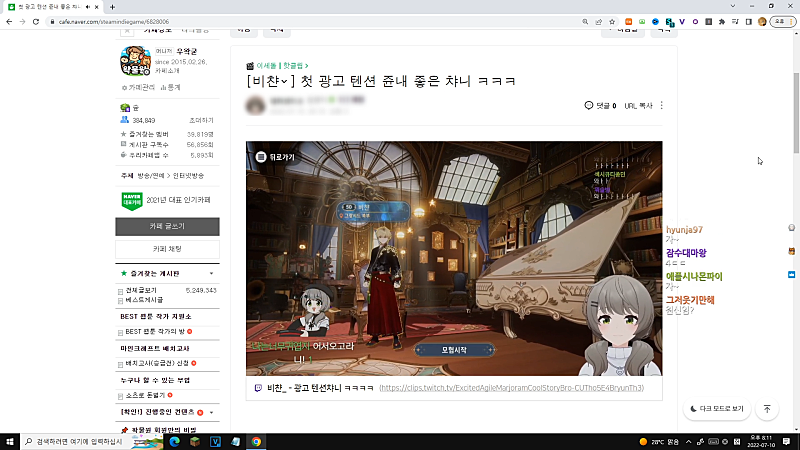The height and width of the screenshot is (450, 800).
Task: Open the 배치고사(승급전) 신청 board
Action: pos(157,363)
